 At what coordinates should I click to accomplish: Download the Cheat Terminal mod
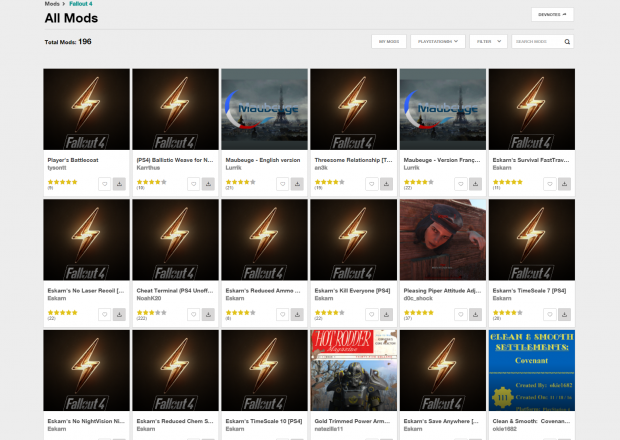tap(208, 314)
